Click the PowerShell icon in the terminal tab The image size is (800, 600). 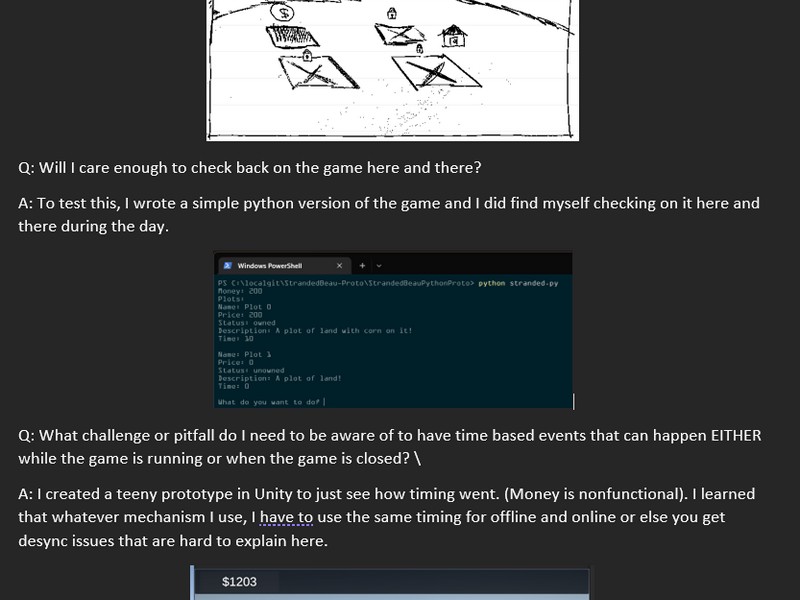pos(228,266)
